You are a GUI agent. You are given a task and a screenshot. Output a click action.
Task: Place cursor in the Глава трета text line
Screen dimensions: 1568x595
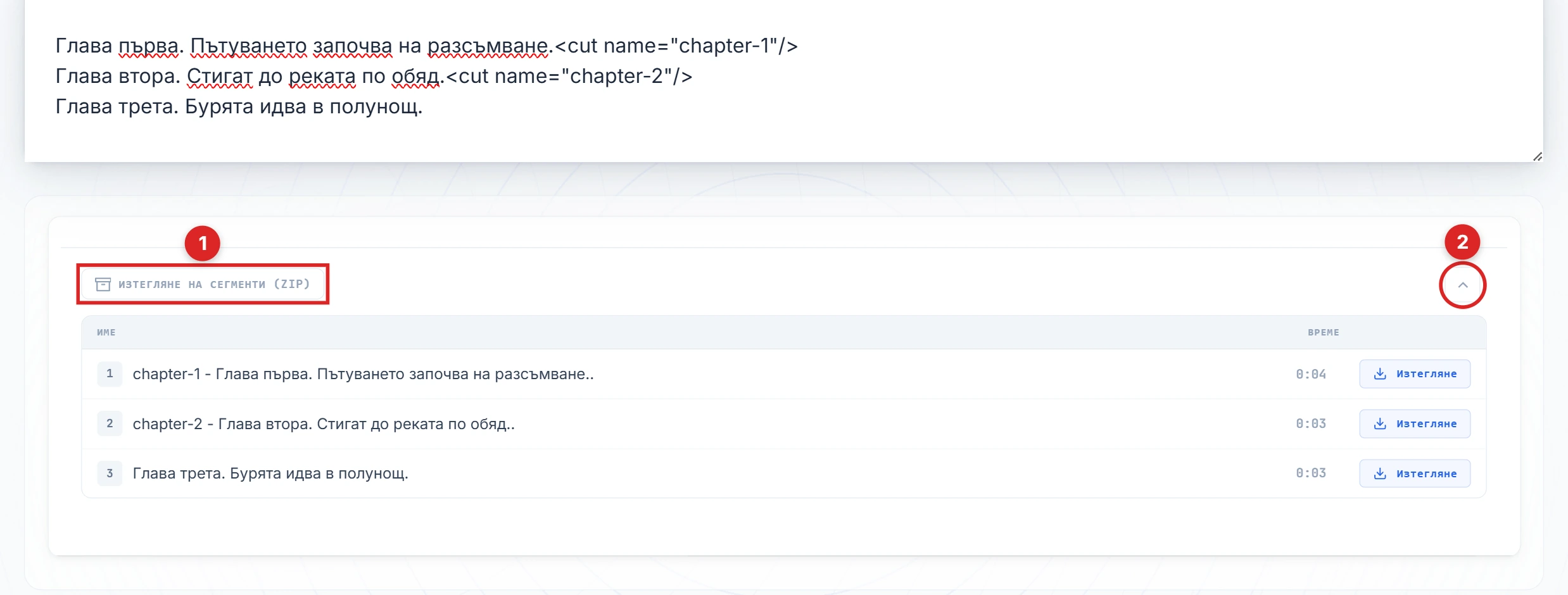coord(239,106)
